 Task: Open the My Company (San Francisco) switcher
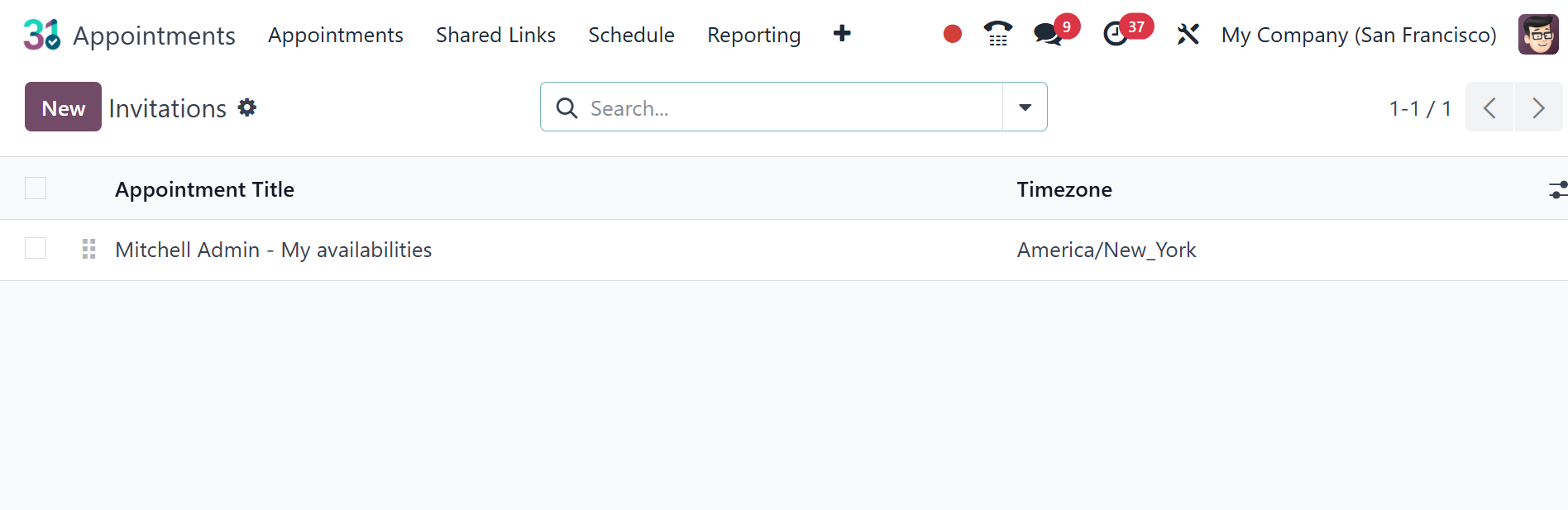coord(1359,35)
